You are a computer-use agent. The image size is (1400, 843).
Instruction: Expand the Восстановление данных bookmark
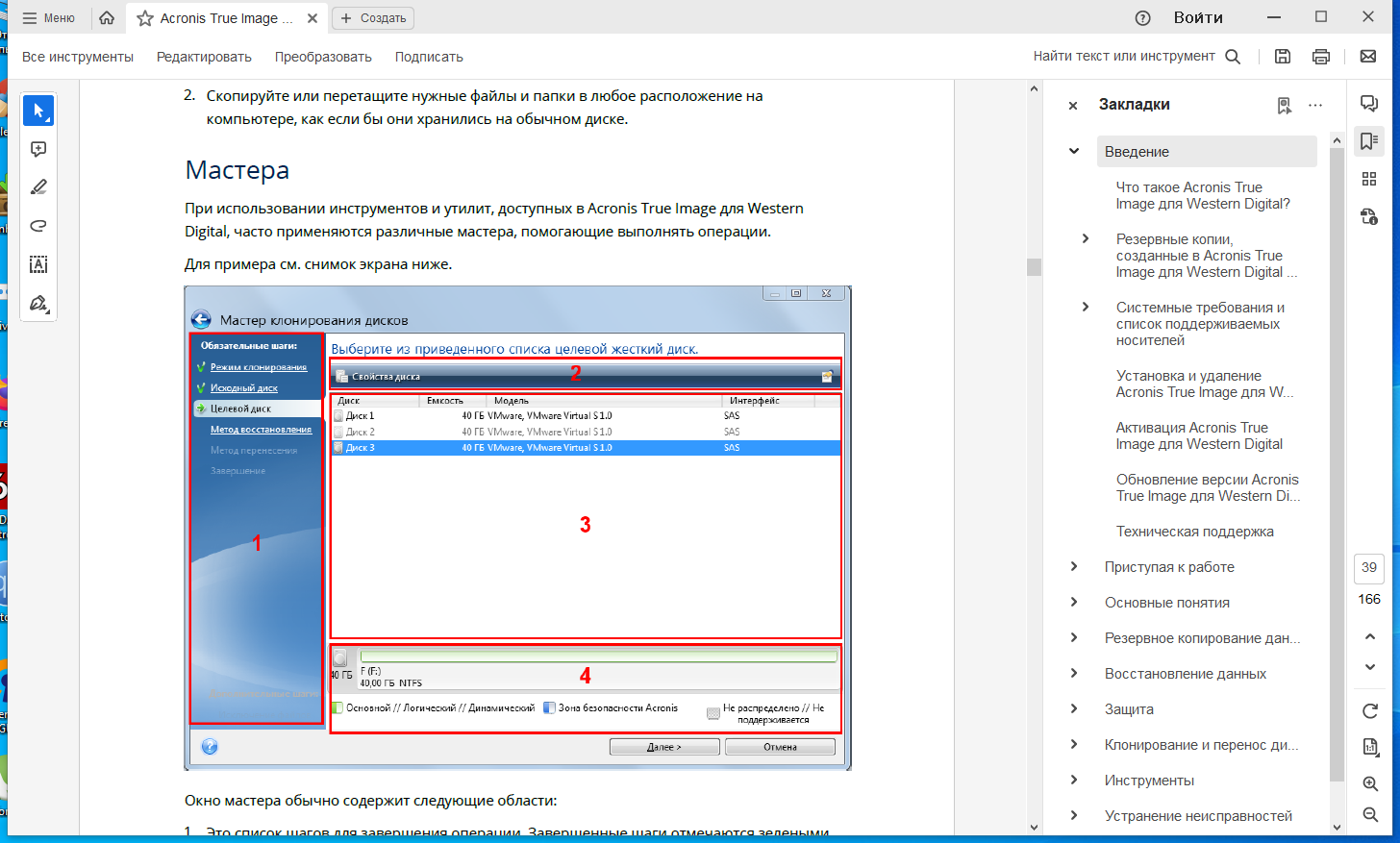(1074, 673)
